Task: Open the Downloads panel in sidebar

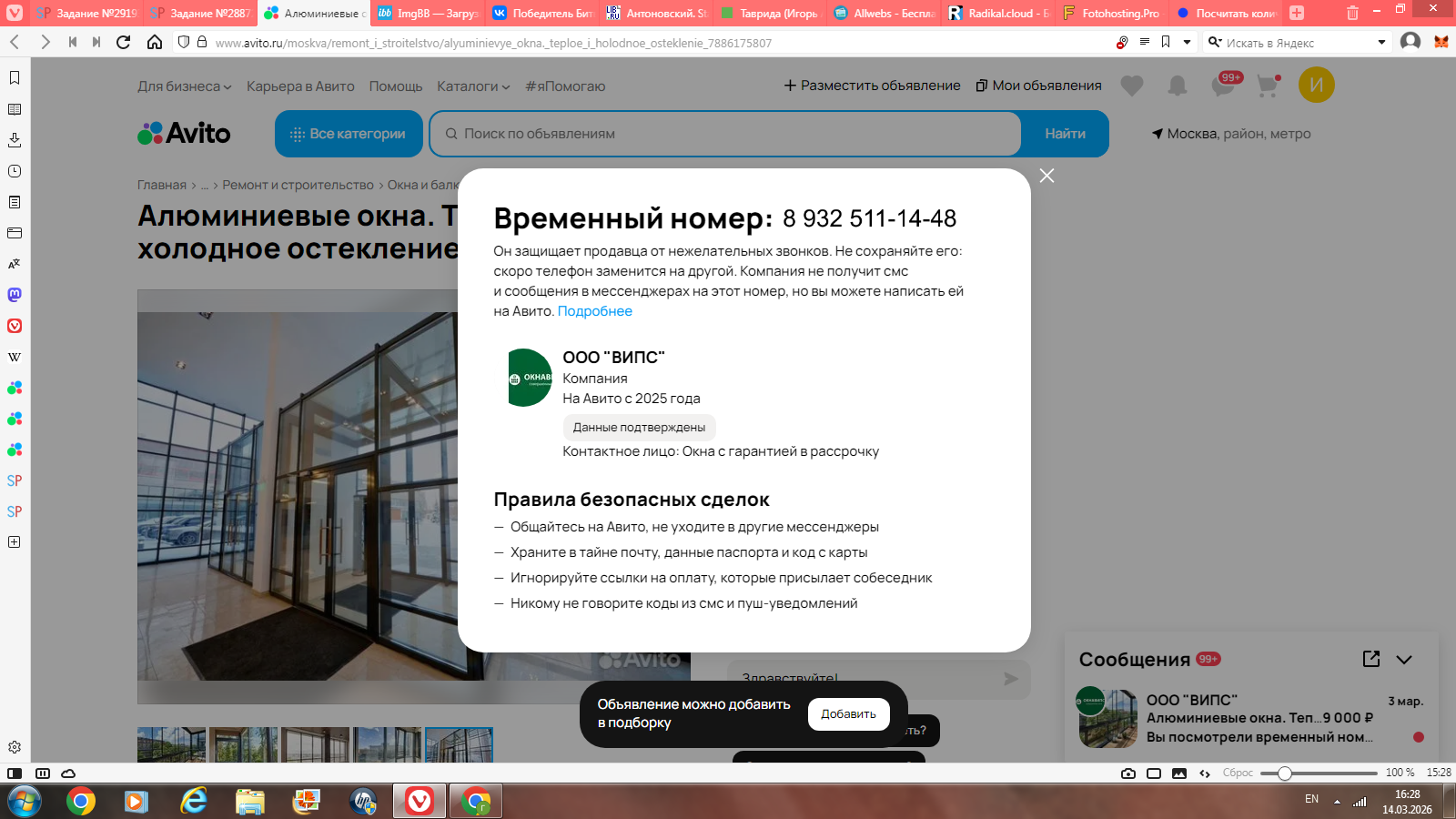Action: click(x=15, y=140)
